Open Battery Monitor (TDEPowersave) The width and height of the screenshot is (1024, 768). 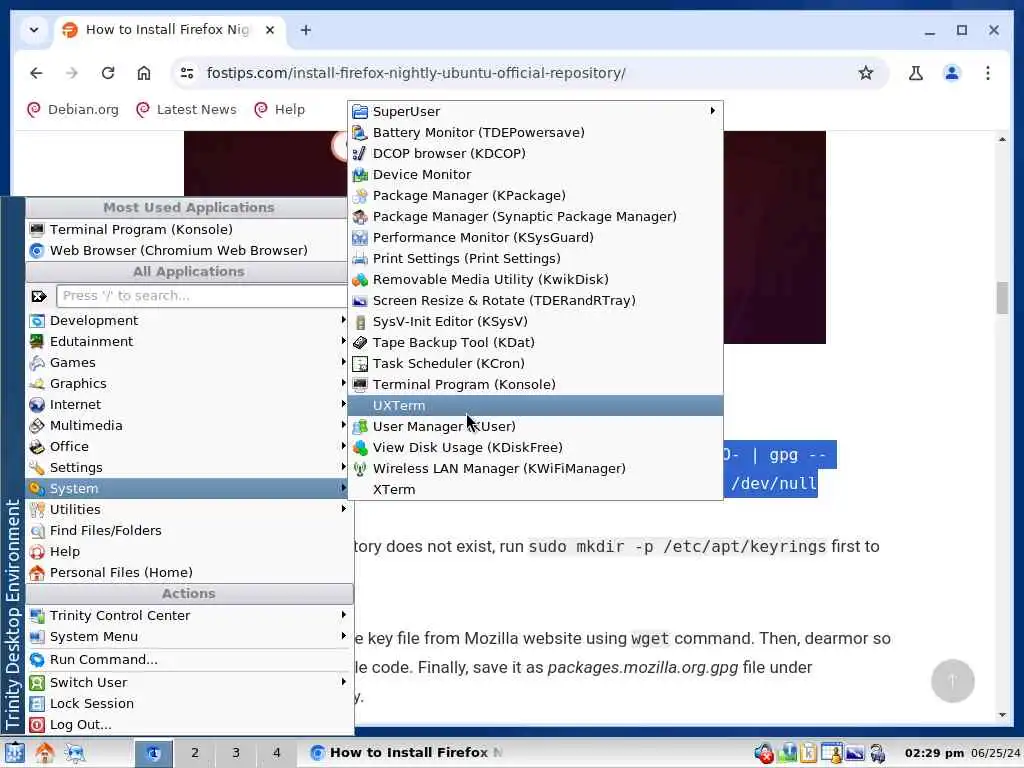pyautogui.click(x=535, y=133)
